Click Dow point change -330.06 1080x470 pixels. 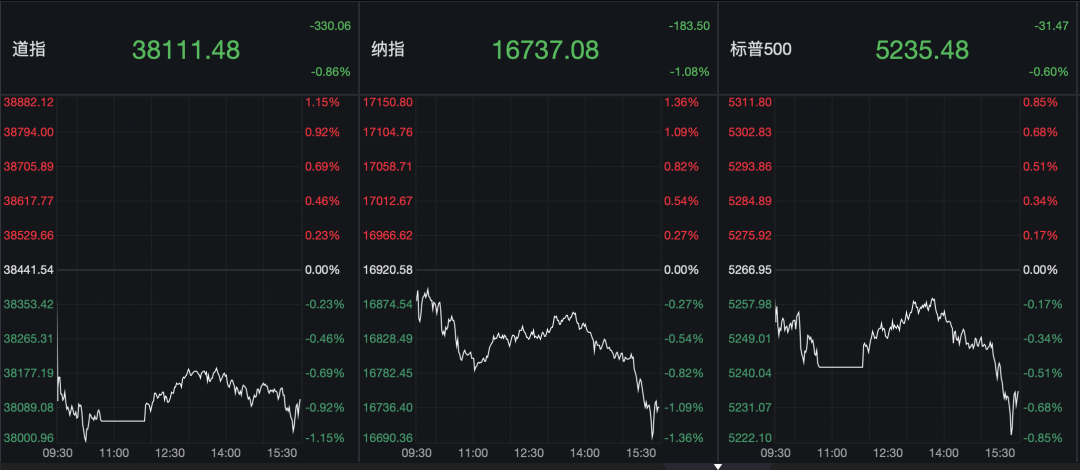pos(330,26)
